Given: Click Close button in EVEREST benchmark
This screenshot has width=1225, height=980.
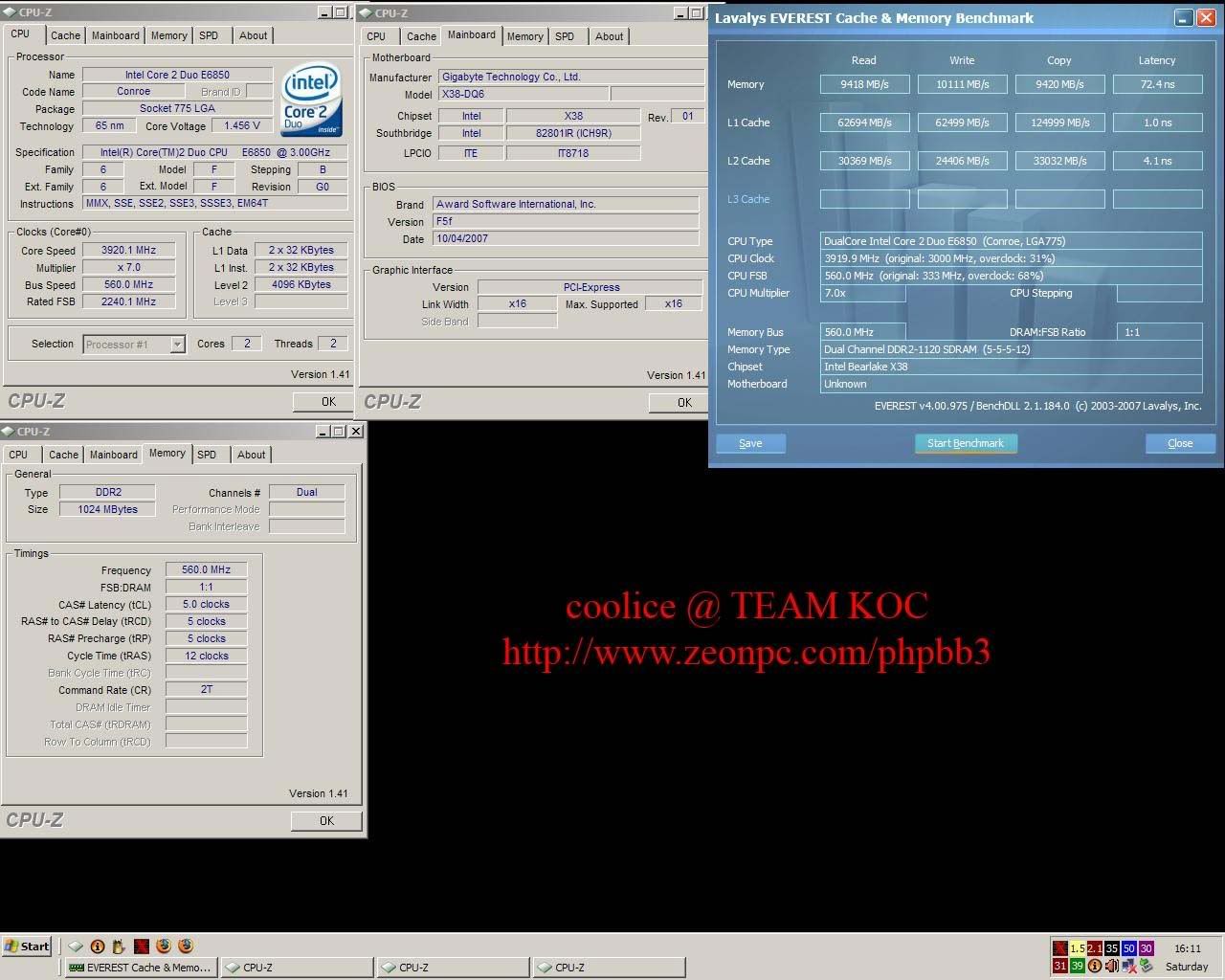Looking at the screenshot, I should [1180, 443].
